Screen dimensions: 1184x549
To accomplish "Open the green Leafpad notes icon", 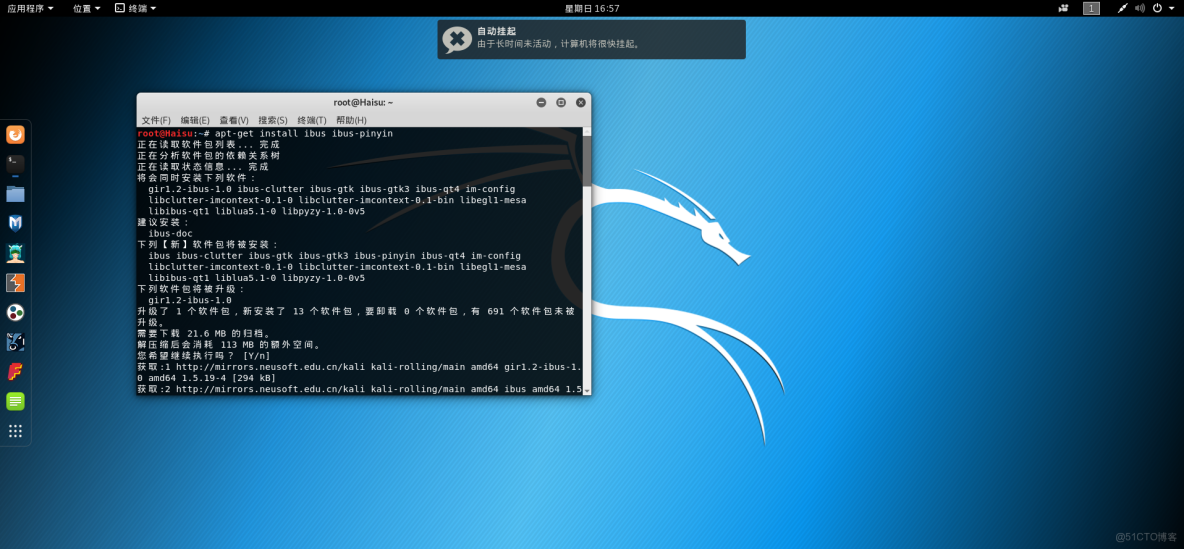I will (15, 401).
